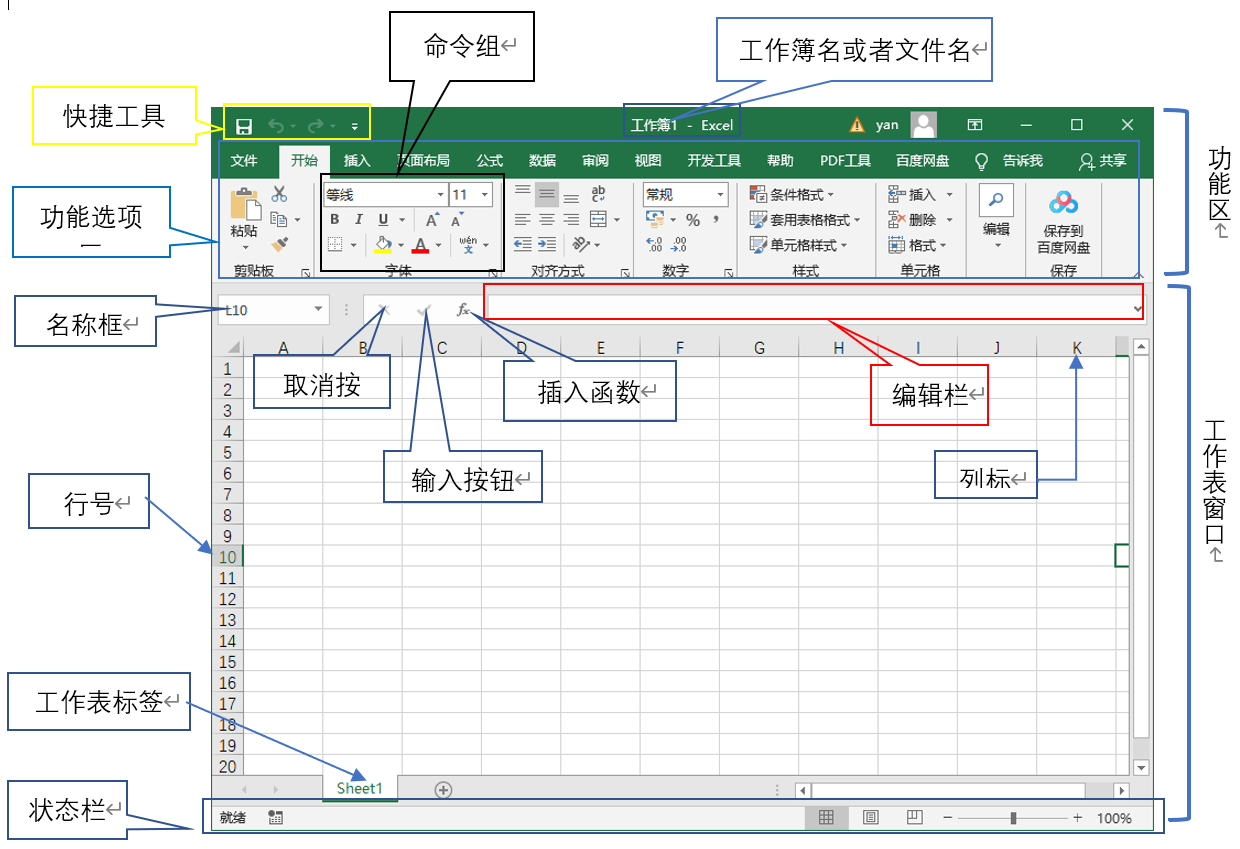Open 保存到百度网盘 cloud icon
Viewport: 1240px width, 849px height.
click(x=1063, y=204)
